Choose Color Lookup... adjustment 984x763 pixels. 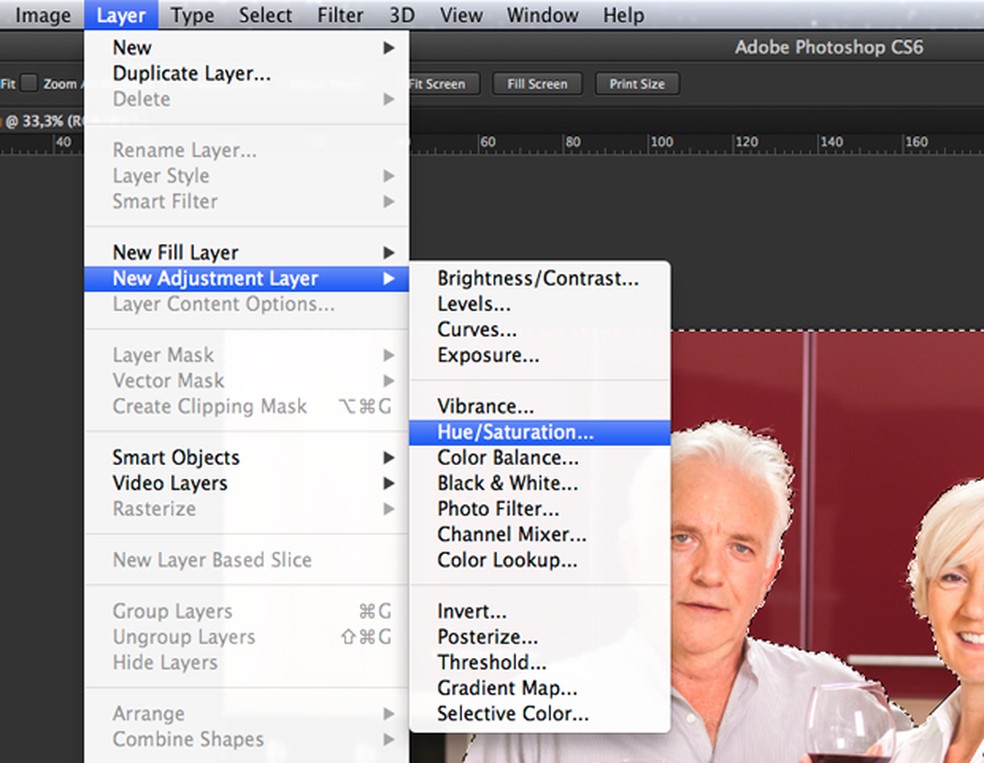pyautogui.click(x=540, y=560)
